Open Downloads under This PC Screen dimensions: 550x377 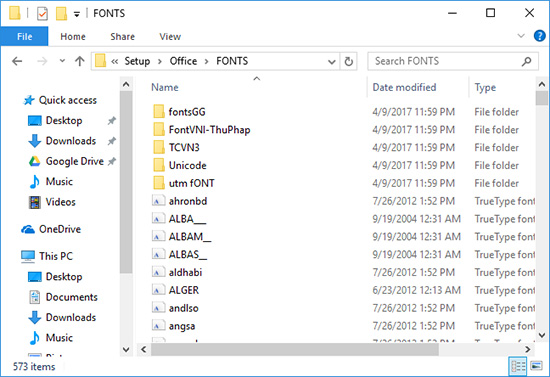(62, 317)
